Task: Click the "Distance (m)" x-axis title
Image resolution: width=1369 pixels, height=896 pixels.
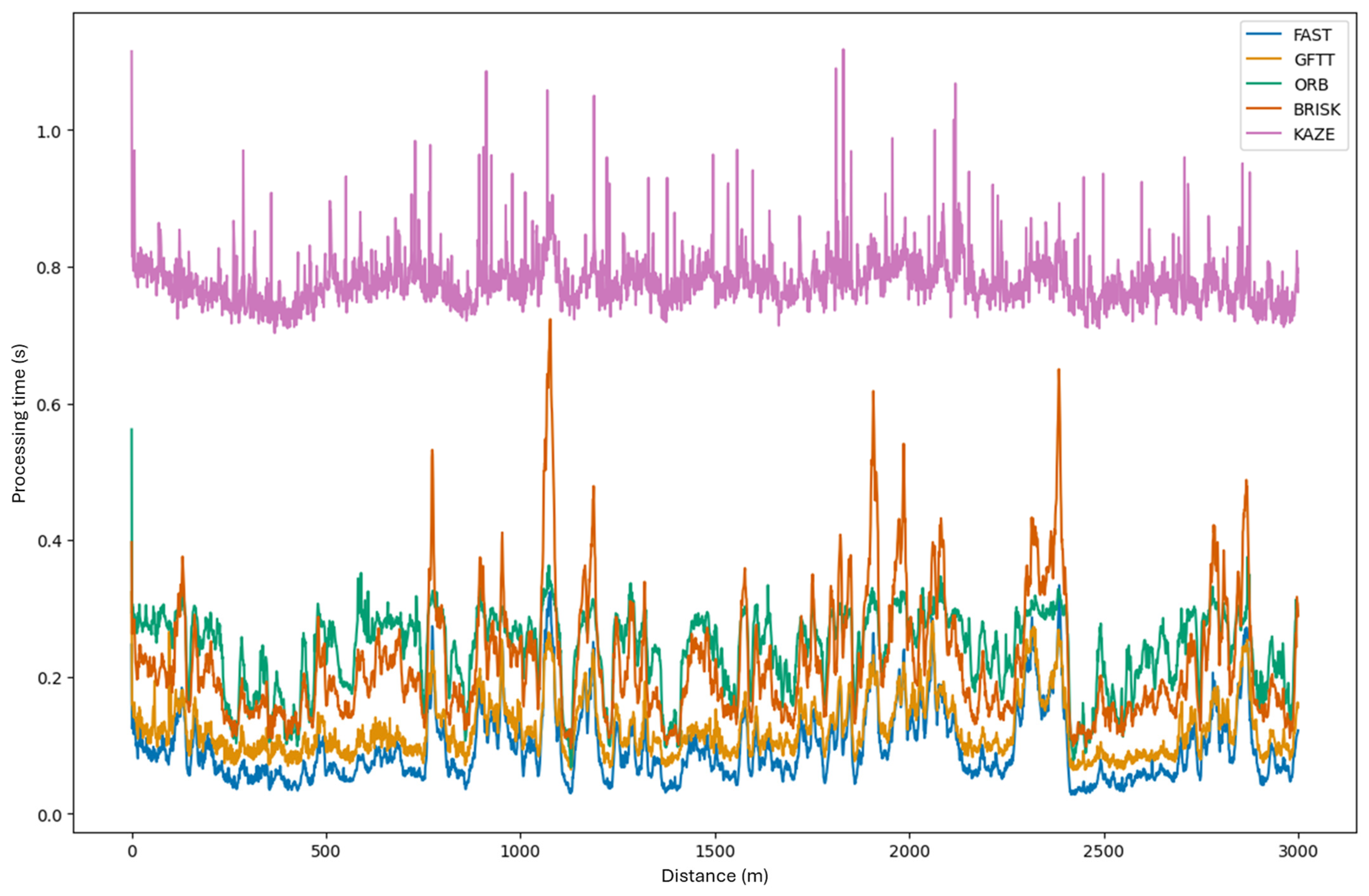Action: [x=714, y=876]
